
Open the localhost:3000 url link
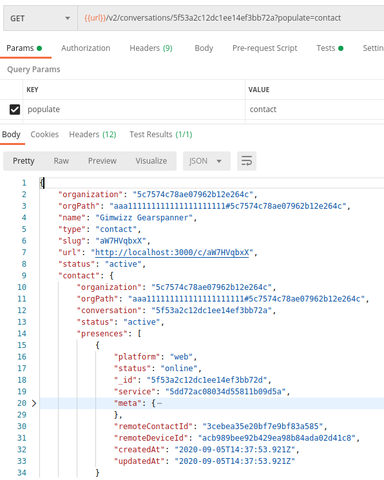[172, 252]
